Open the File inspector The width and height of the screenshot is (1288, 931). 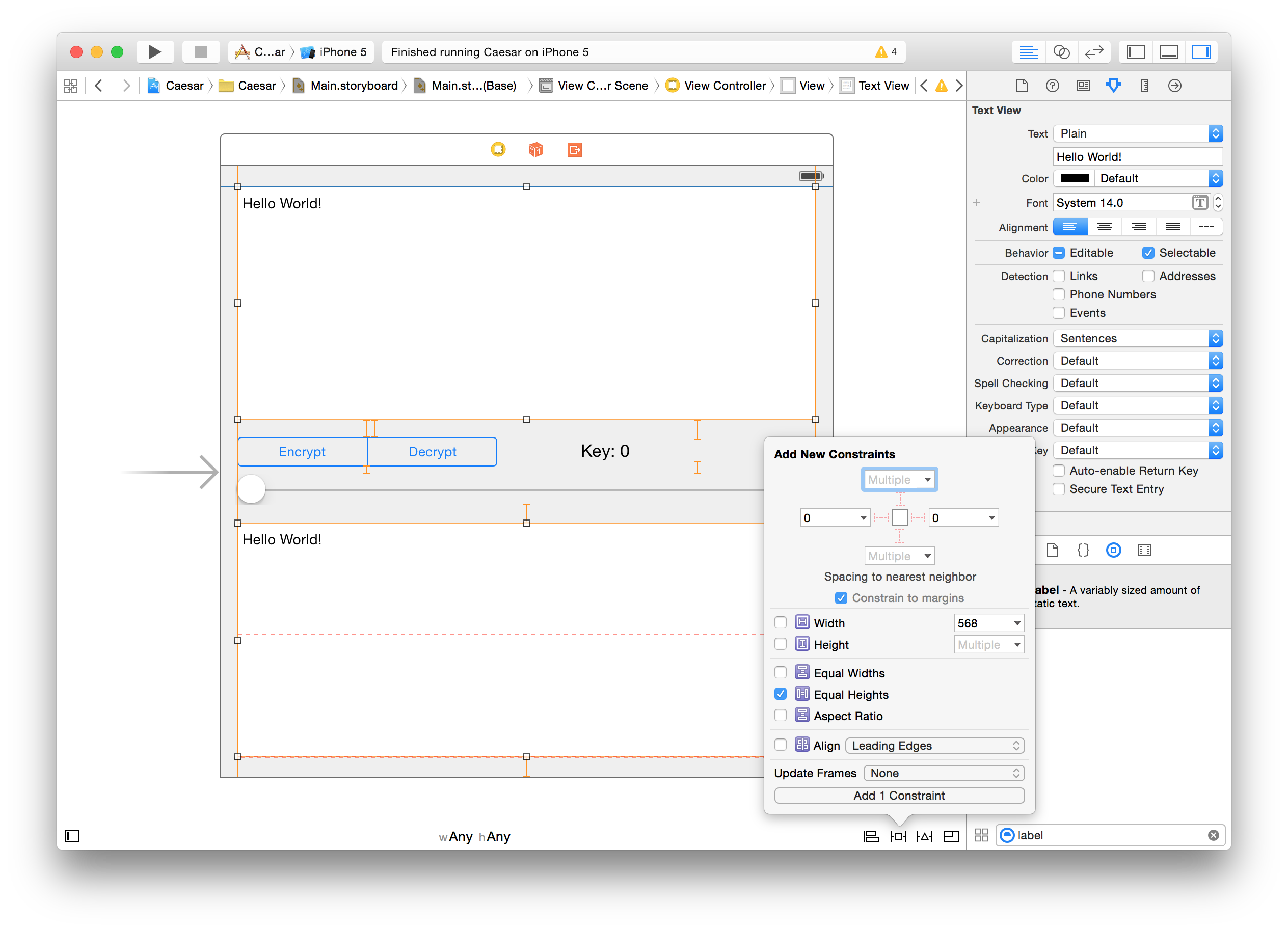point(1022,86)
